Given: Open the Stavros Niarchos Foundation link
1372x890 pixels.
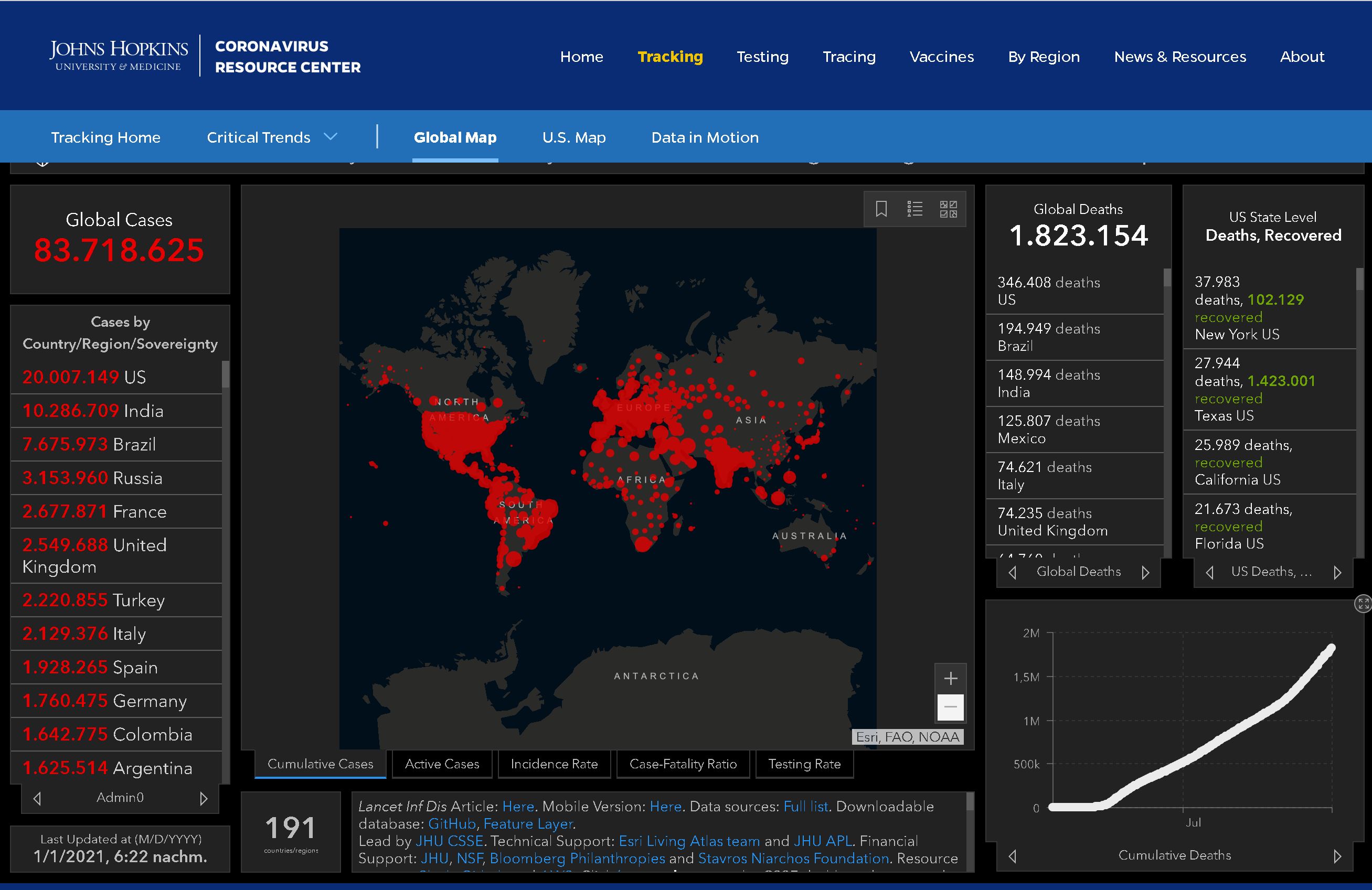Looking at the screenshot, I should [794, 859].
